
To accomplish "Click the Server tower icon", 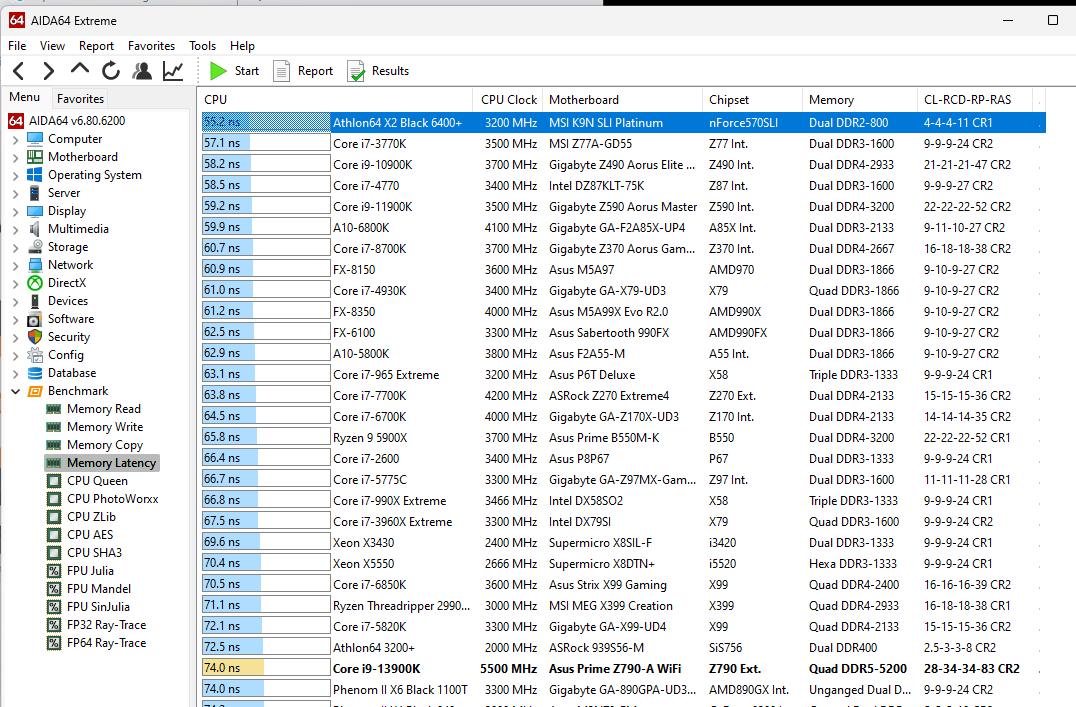I will click(35, 193).
